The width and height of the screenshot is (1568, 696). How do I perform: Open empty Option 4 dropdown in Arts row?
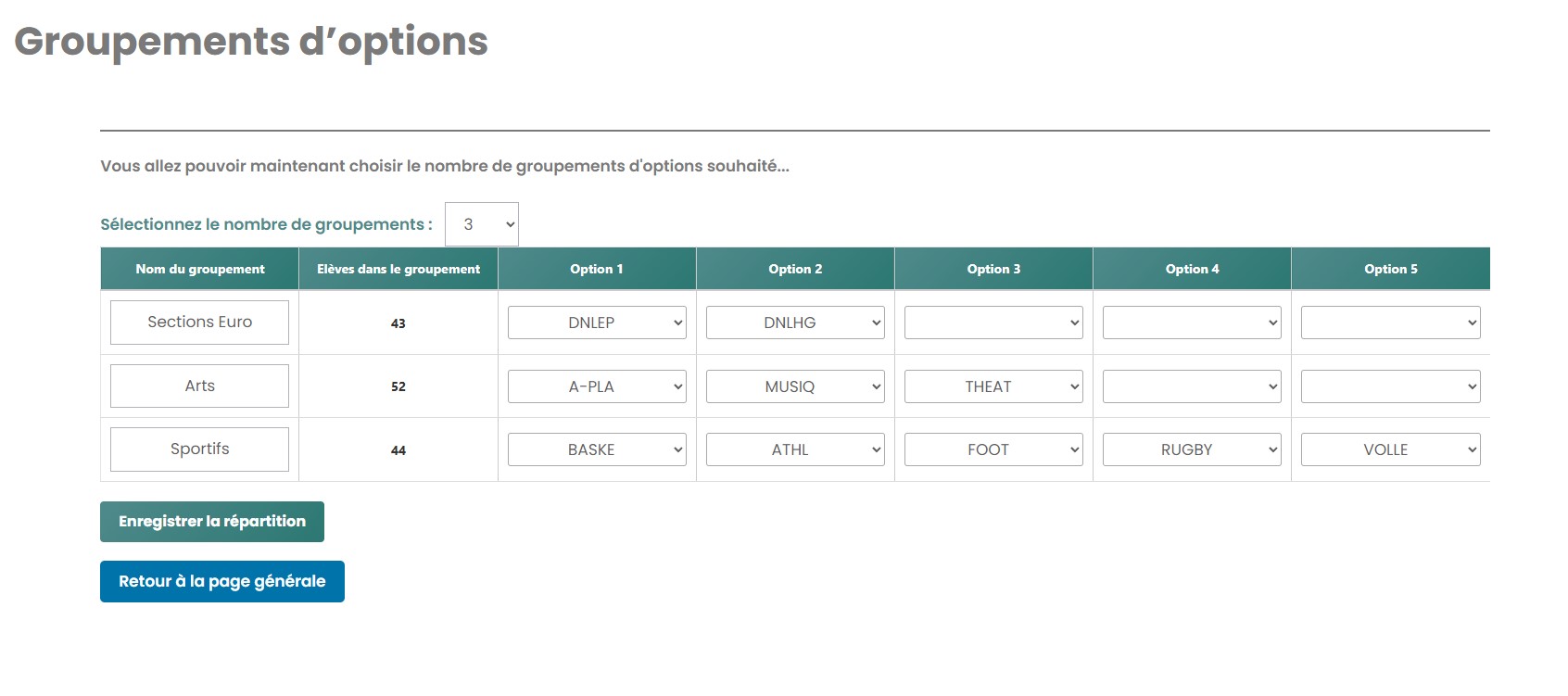[1191, 386]
